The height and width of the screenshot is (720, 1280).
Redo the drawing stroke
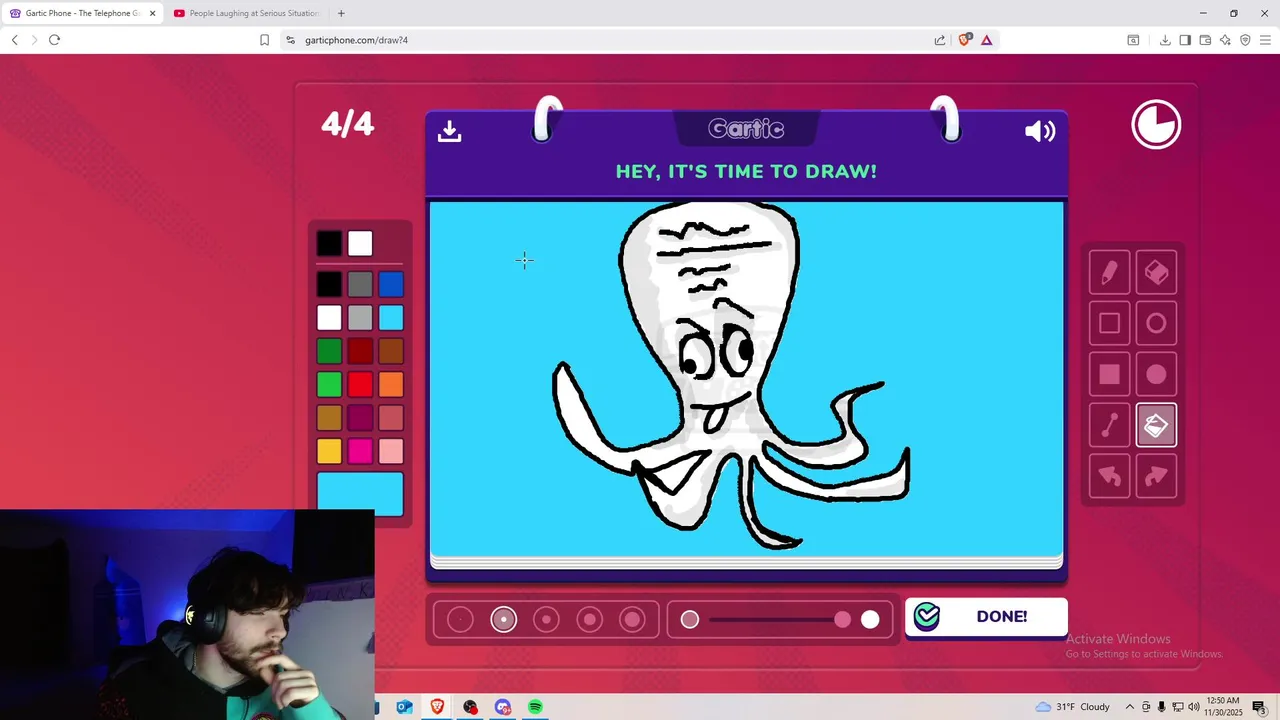tap(1156, 477)
